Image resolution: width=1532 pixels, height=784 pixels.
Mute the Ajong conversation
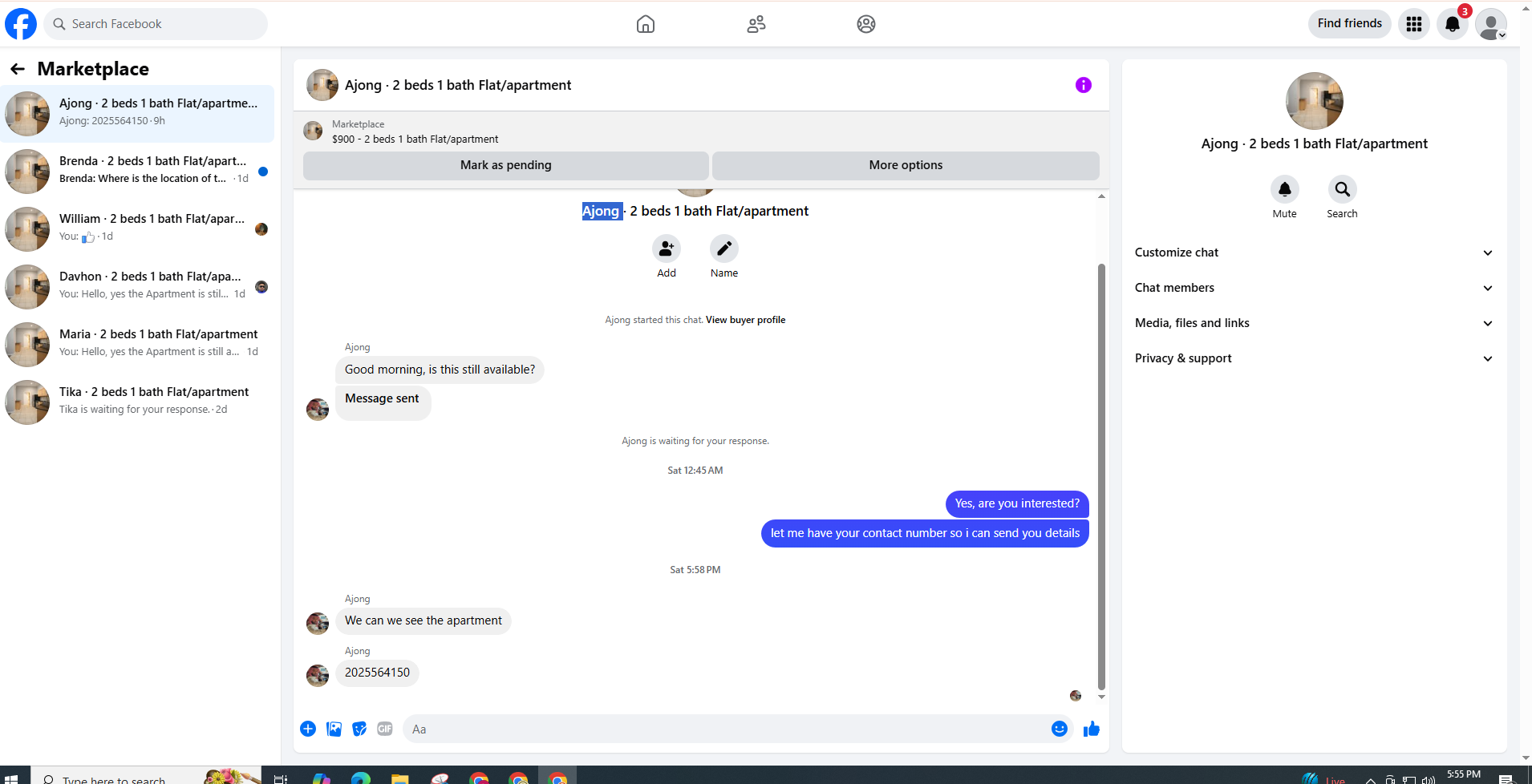point(1285,189)
